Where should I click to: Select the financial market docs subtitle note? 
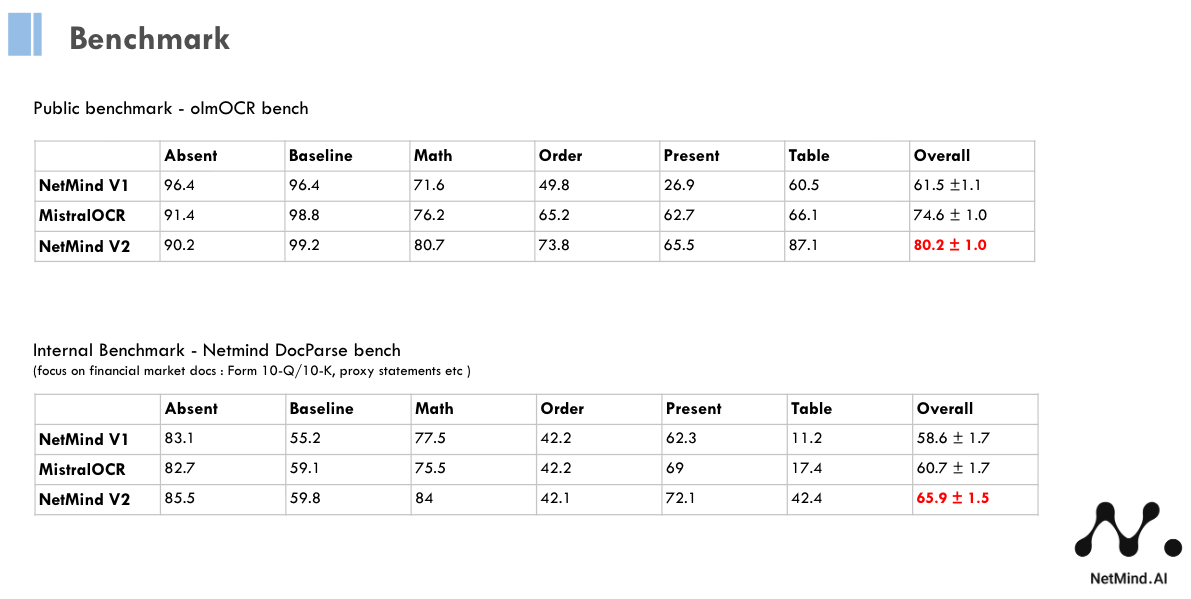click(x=252, y=371)
